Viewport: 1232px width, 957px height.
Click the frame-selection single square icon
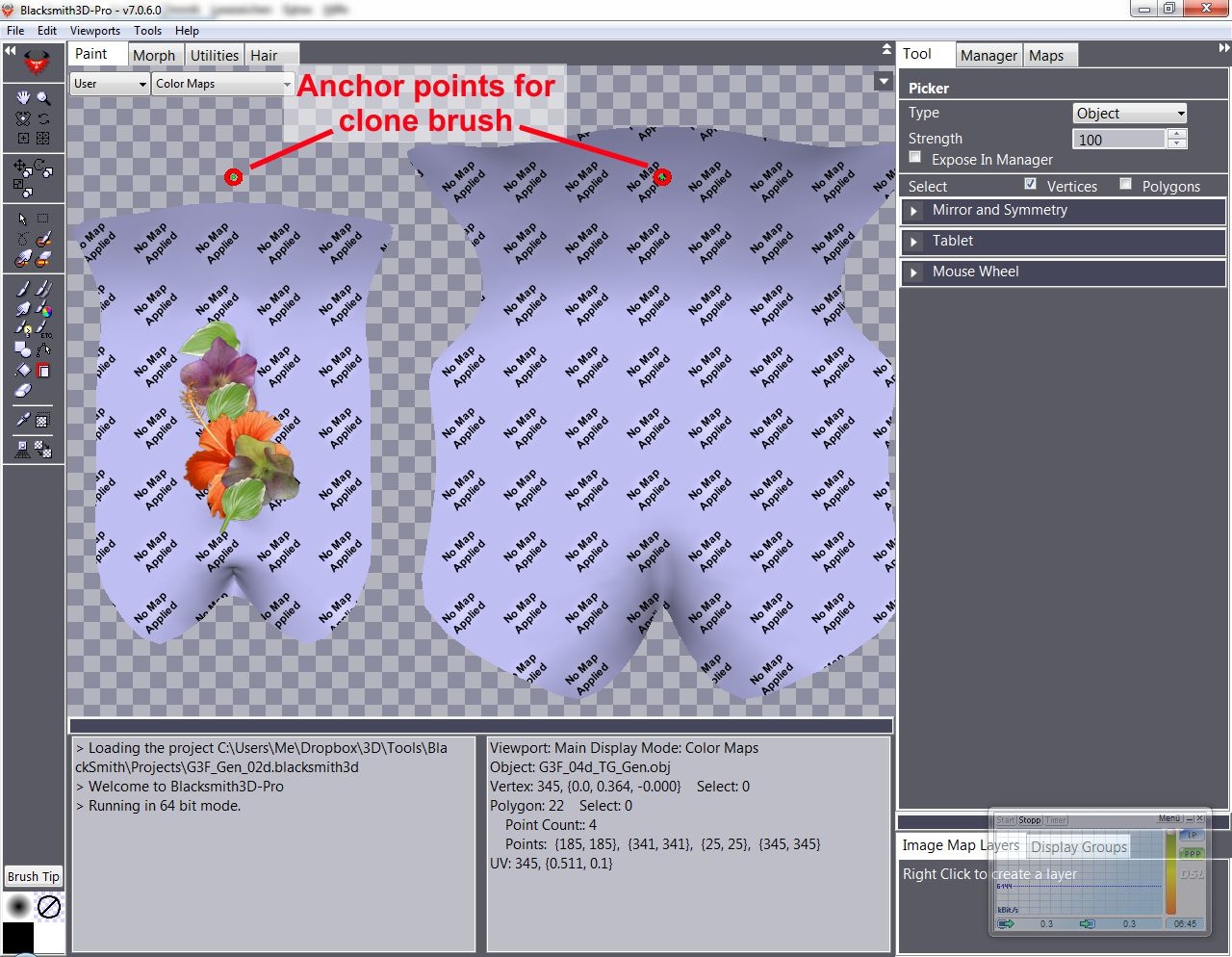click(23, 138)
